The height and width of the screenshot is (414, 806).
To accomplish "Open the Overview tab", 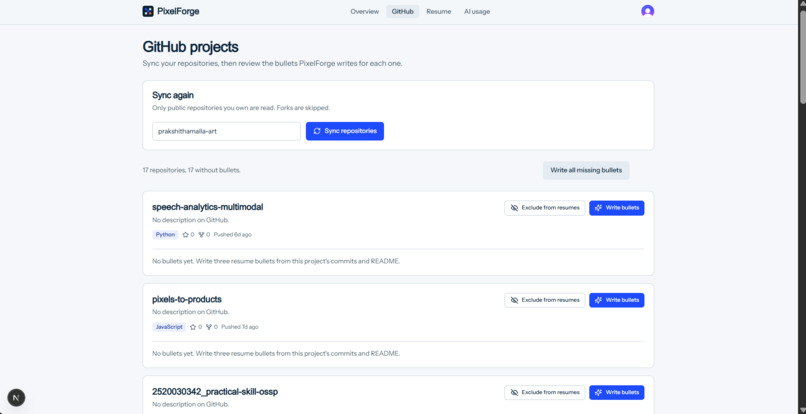I will [364, 11].
